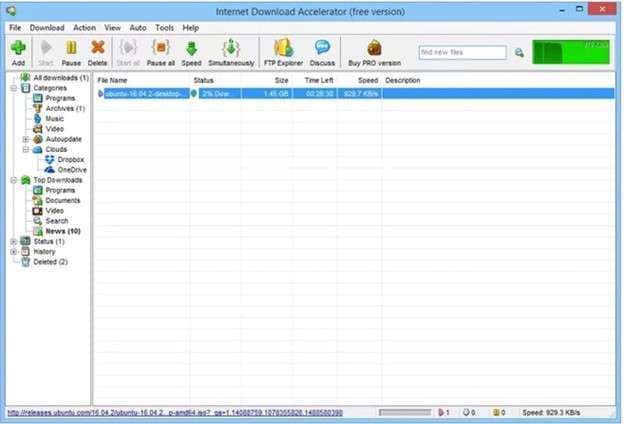Click the green speed graph
This screenshot has width=624, height=424.
click(571, 52)
